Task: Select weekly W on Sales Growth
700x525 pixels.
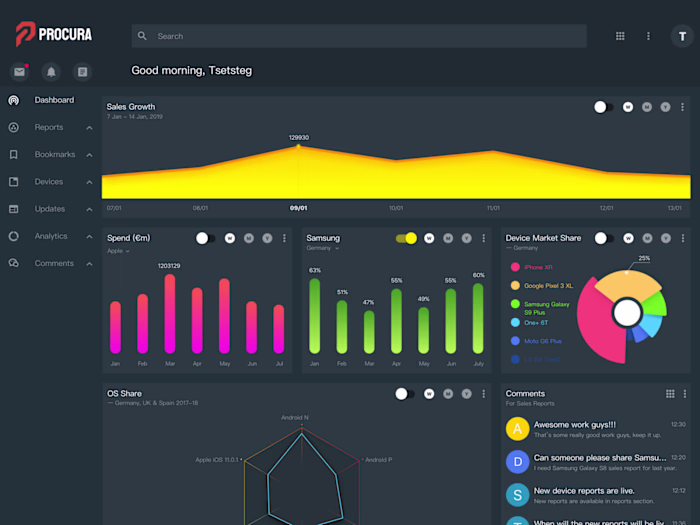Action: point(628,107)
